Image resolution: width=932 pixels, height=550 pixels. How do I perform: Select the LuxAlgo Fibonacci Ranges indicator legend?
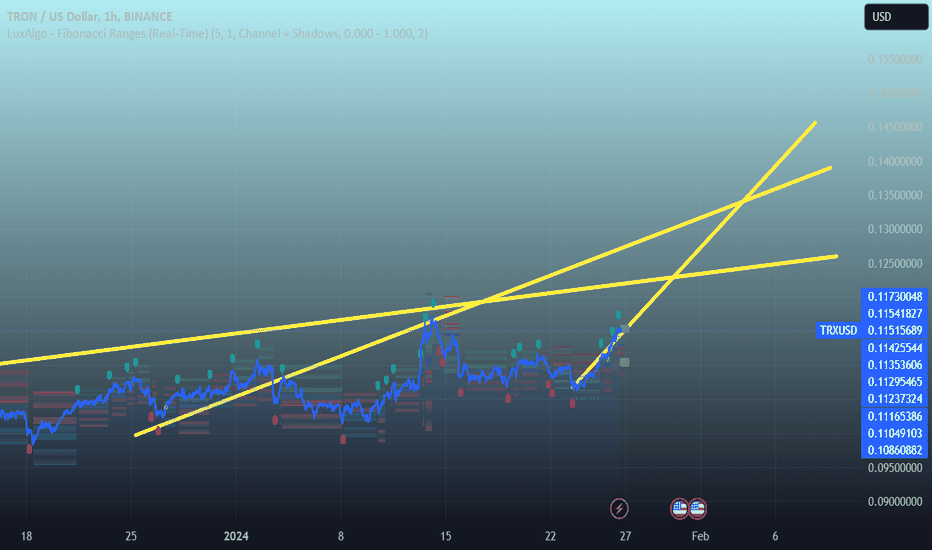(x=217, y=34)
